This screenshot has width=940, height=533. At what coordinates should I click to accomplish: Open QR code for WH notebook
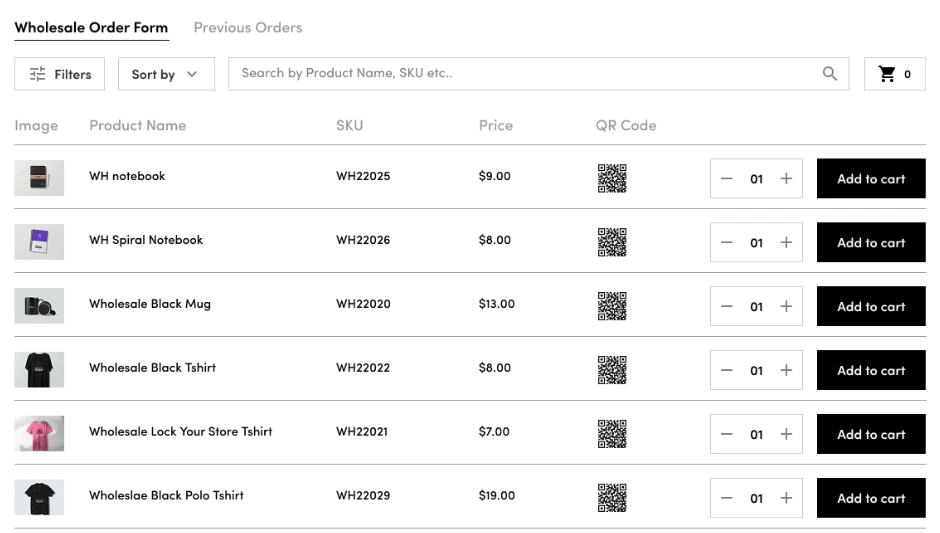click(612, 179)
